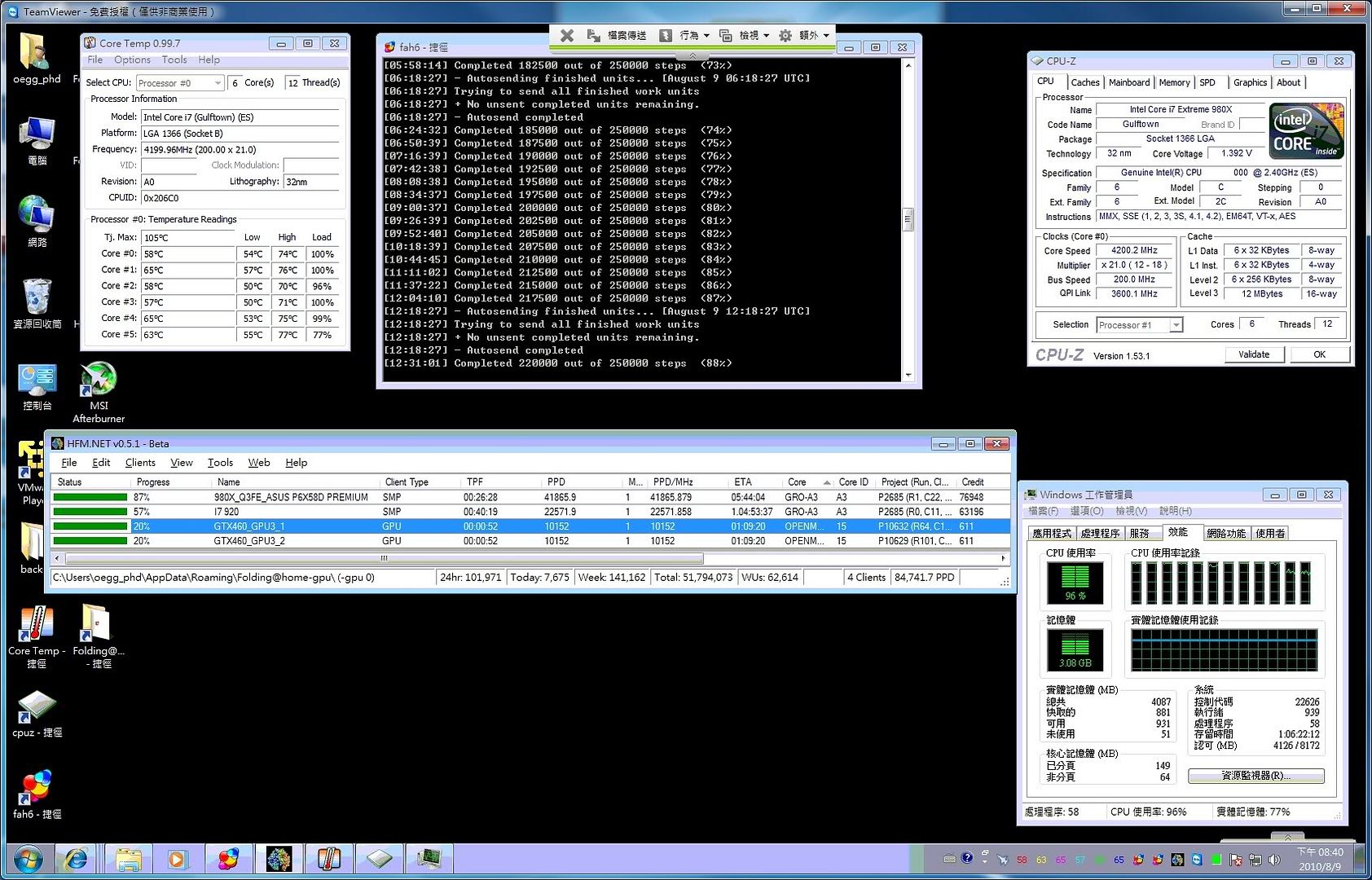This screenshot has width=1372, height=880.
Task: Switch to the Mainboard tab in CPU-Z
Action: 1129,83
